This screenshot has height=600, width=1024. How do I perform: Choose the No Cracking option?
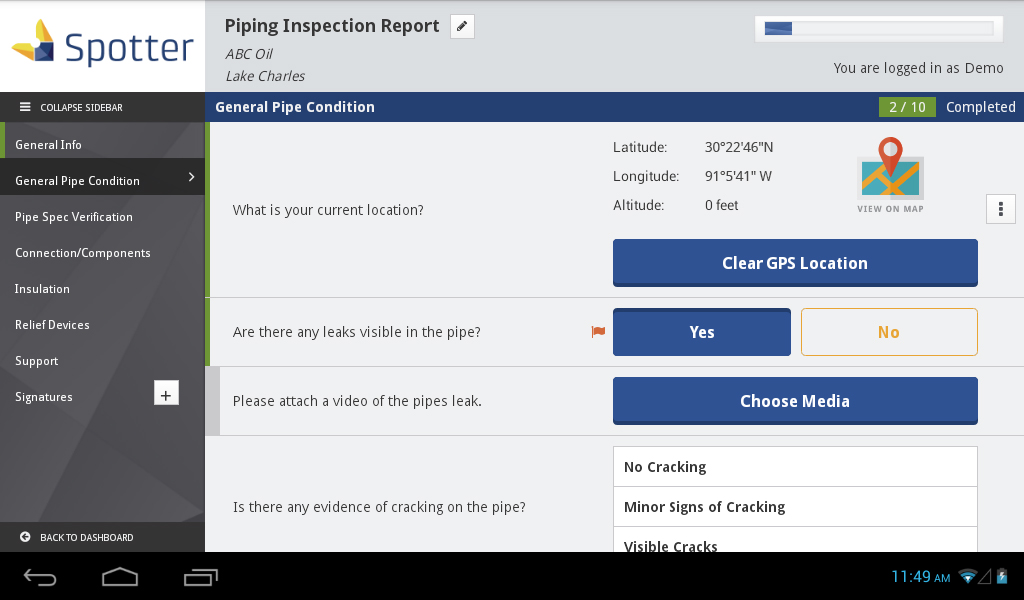(795, 467)
